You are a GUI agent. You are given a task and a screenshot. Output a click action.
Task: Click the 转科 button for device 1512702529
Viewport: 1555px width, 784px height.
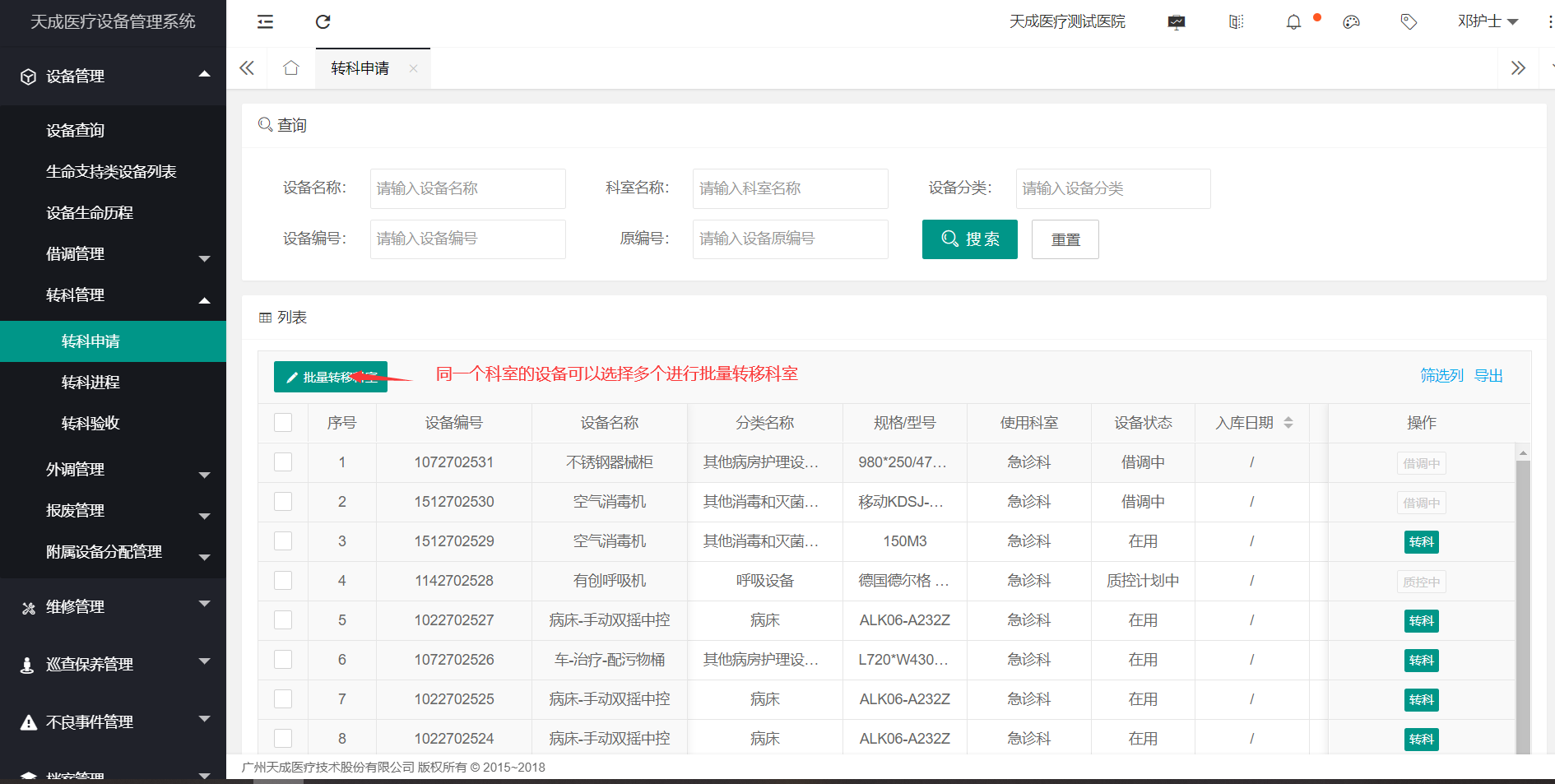[1421, 542]
